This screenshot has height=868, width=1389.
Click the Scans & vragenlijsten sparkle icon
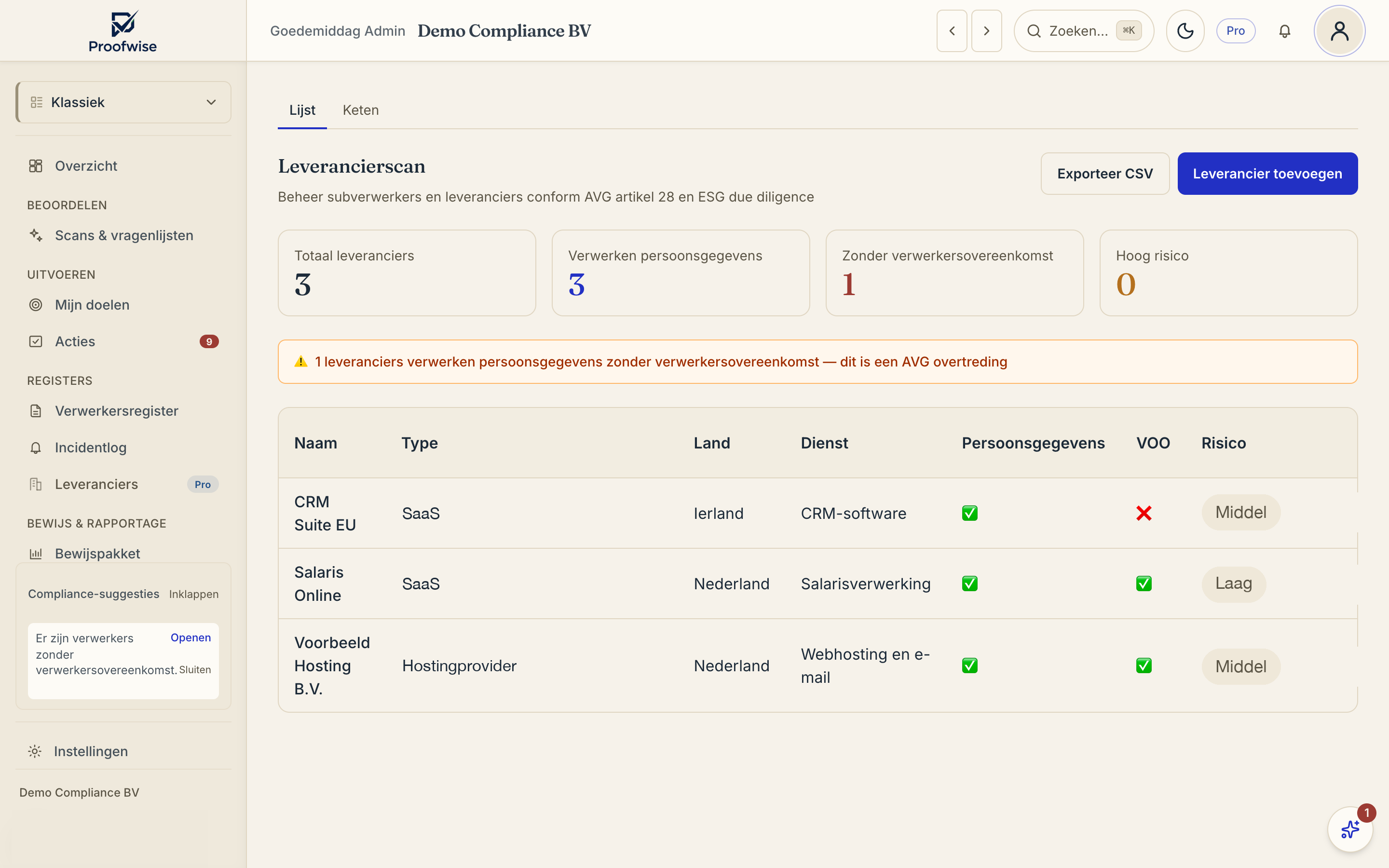[36, 235]
